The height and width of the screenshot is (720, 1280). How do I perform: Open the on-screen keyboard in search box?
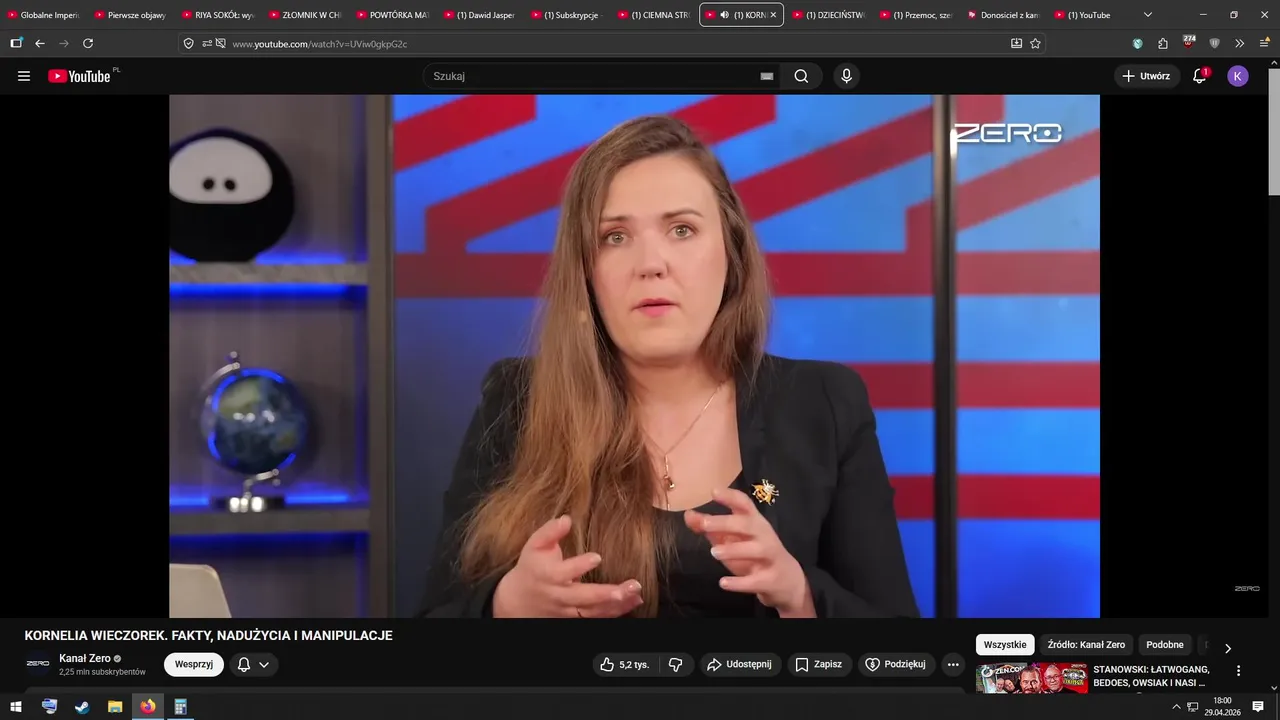coord(767,76)
